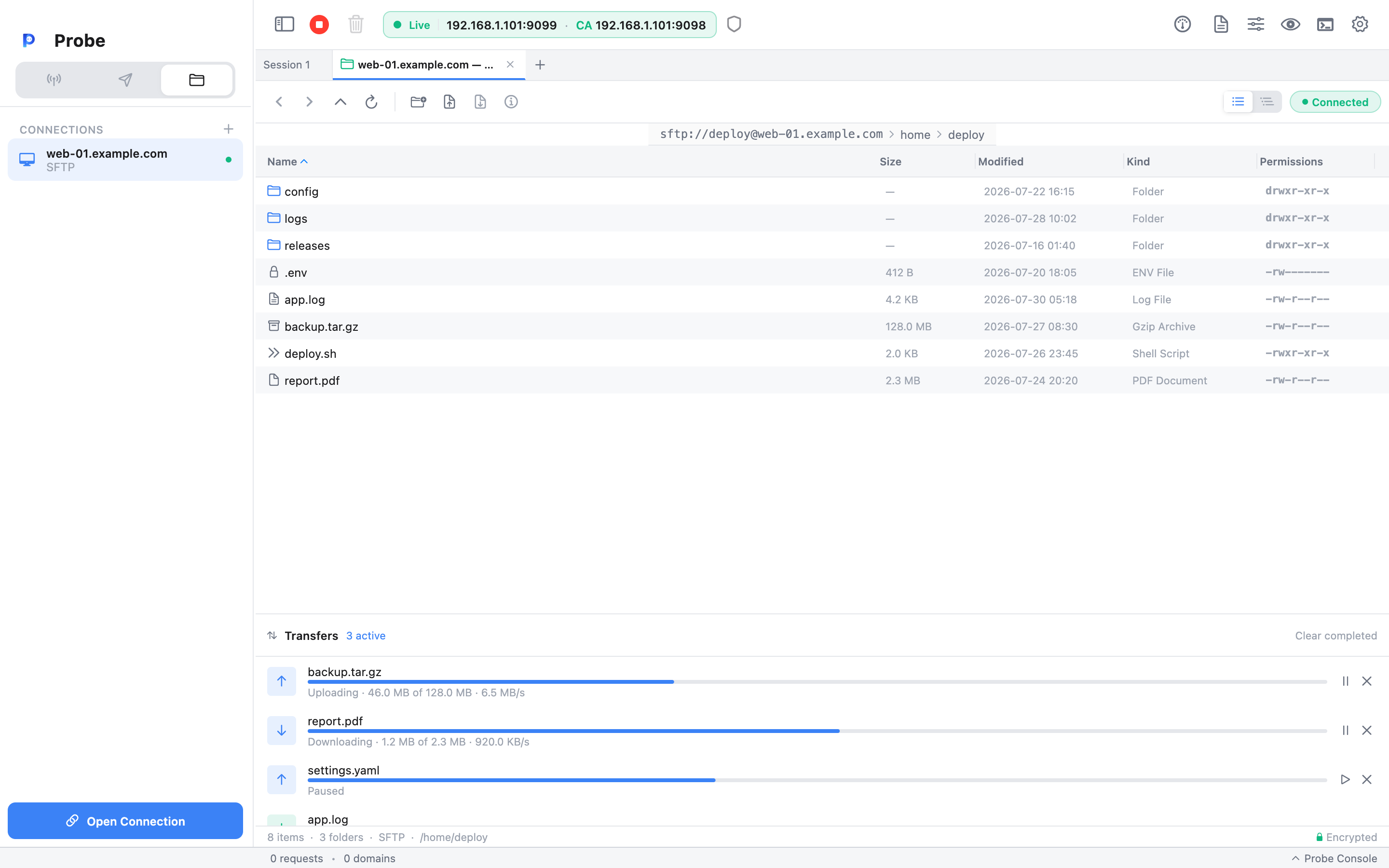The width and height of the screenshot is (1389, 868).
Task: Add a new tab with plus button
Action: click(x=540, y=65)
